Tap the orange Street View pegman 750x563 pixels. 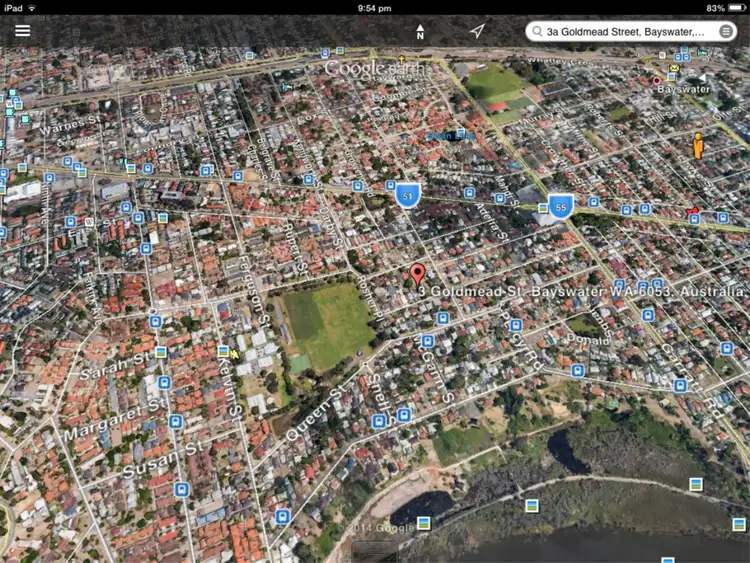(699, 146)
